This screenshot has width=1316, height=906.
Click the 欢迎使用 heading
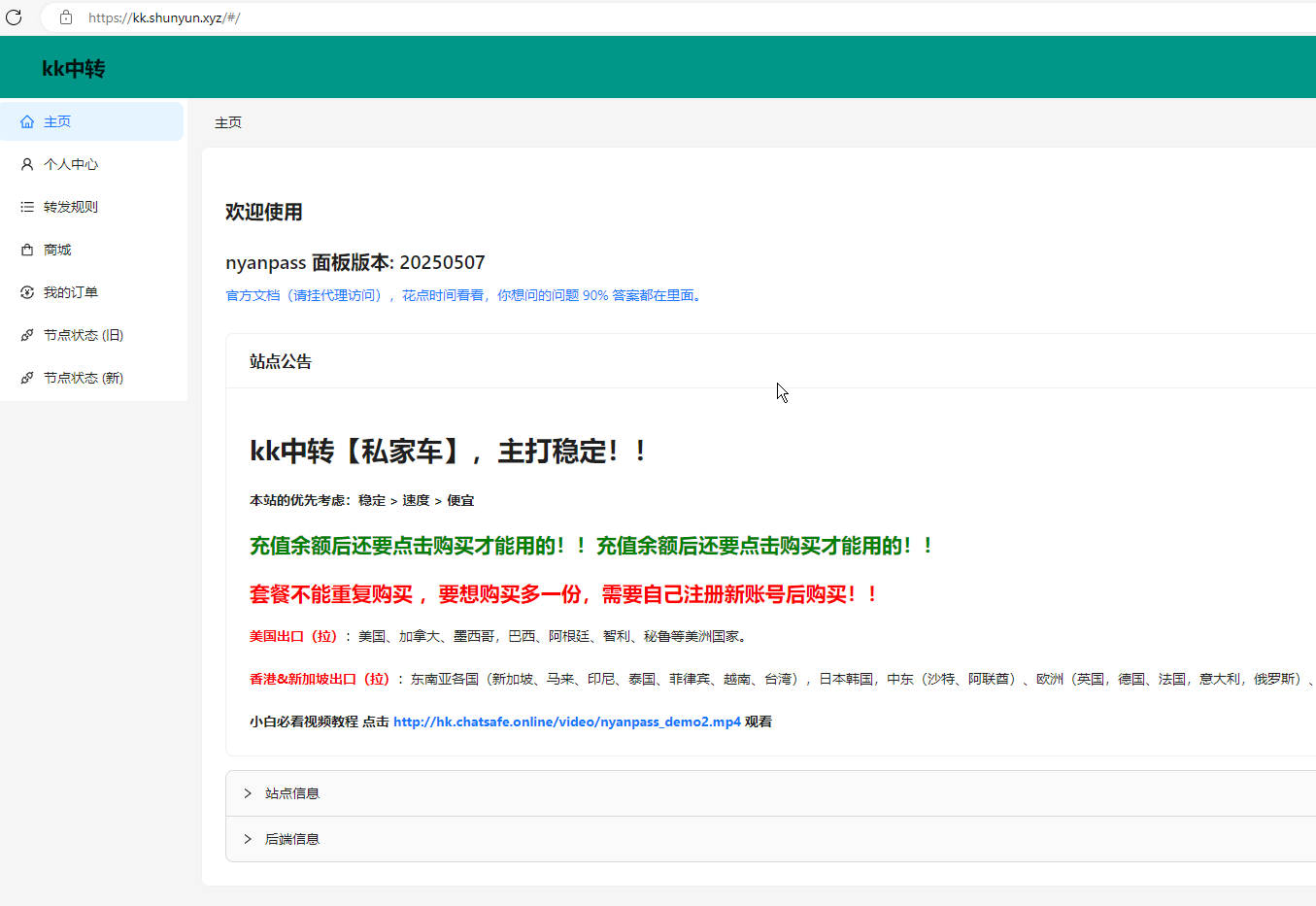coord(264,212)
